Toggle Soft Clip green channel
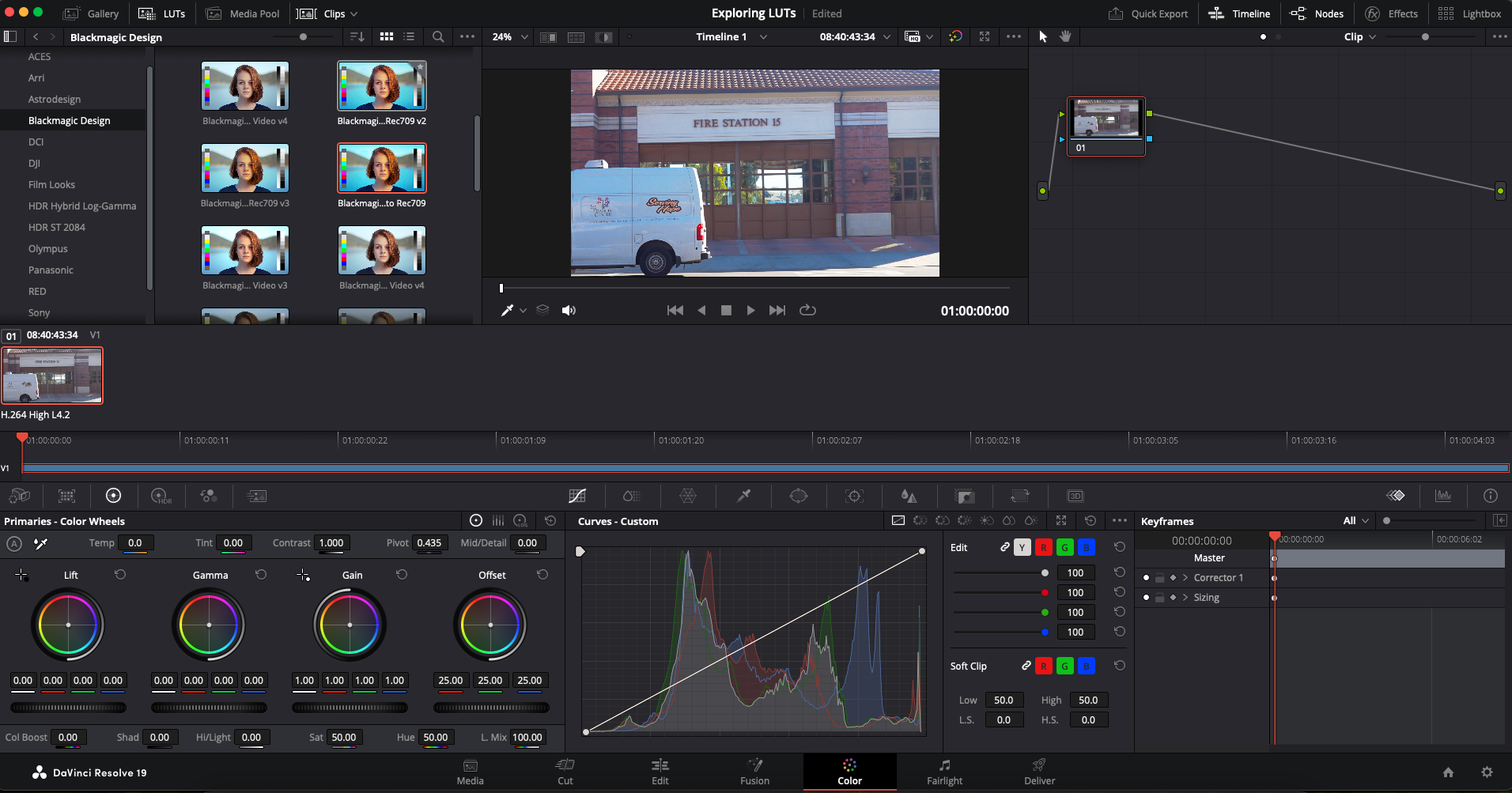The height and width of the screenshot is (793, 1512). coord(1065,666)
